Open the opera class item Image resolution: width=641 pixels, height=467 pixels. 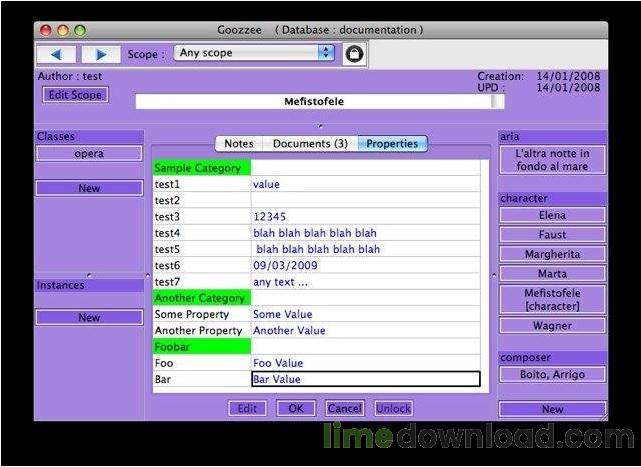(x=89, y=154)
